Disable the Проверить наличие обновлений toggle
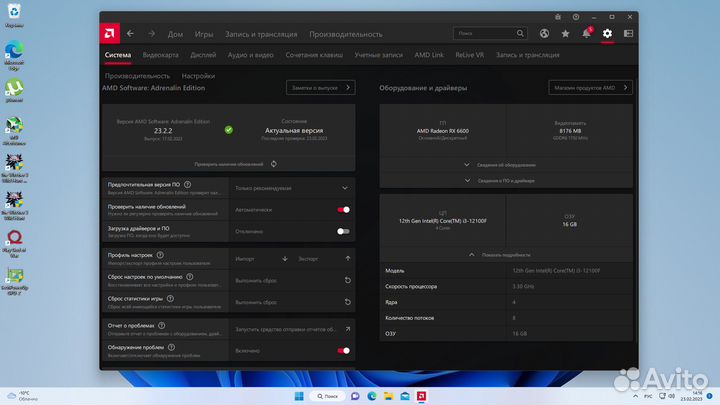Viewport: 720px width, 405px height. (x=343, y=210)
